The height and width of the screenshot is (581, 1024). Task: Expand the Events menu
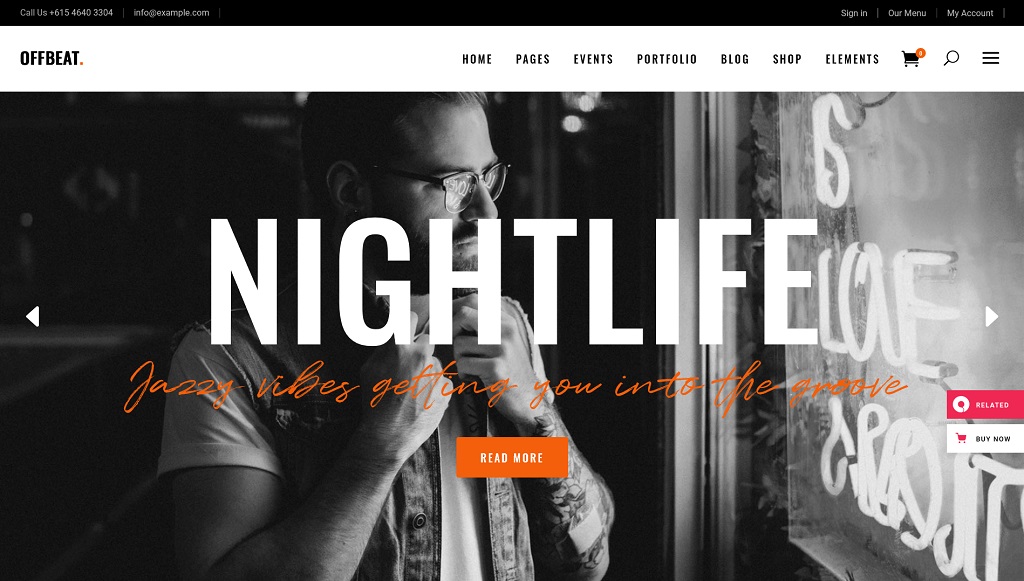pos(593,59)
